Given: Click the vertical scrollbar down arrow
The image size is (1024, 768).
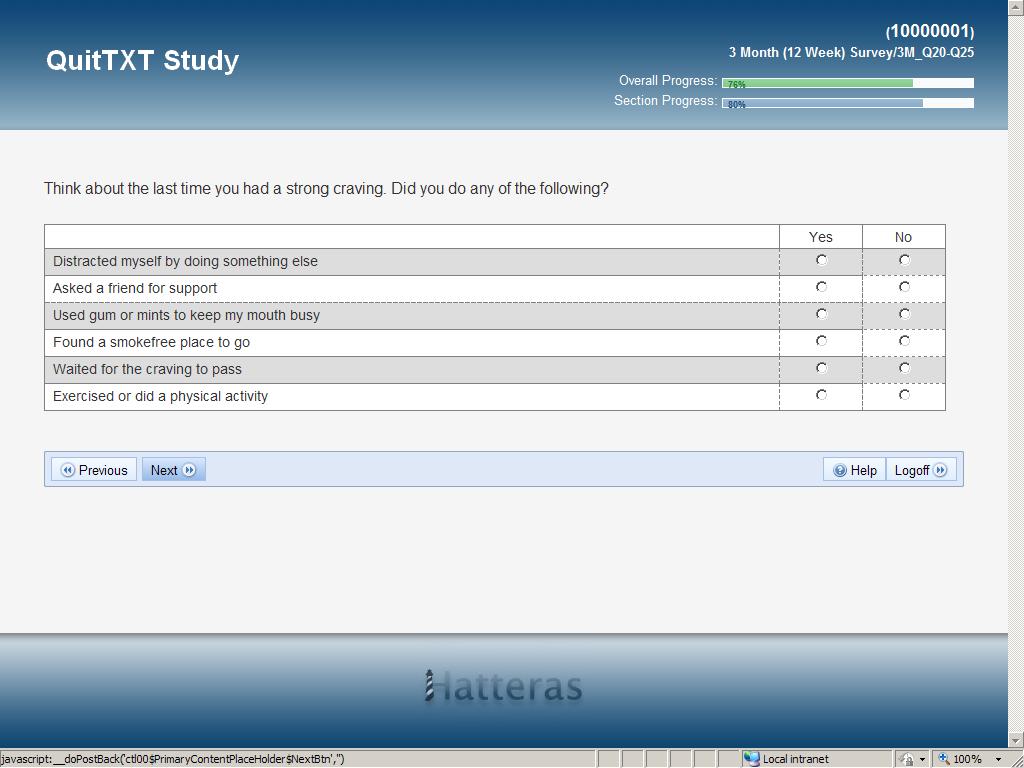Looking at the screenshot, I should [x=1016, y=741].
